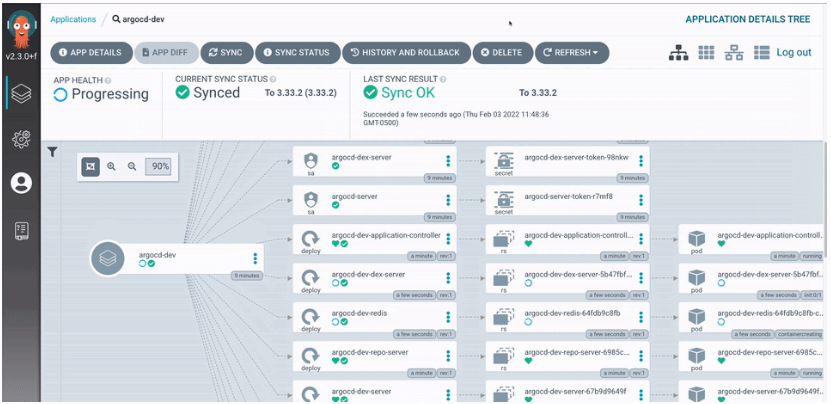Click the APP DIFF button
This screenshot has height=404, width=831.
166,52
